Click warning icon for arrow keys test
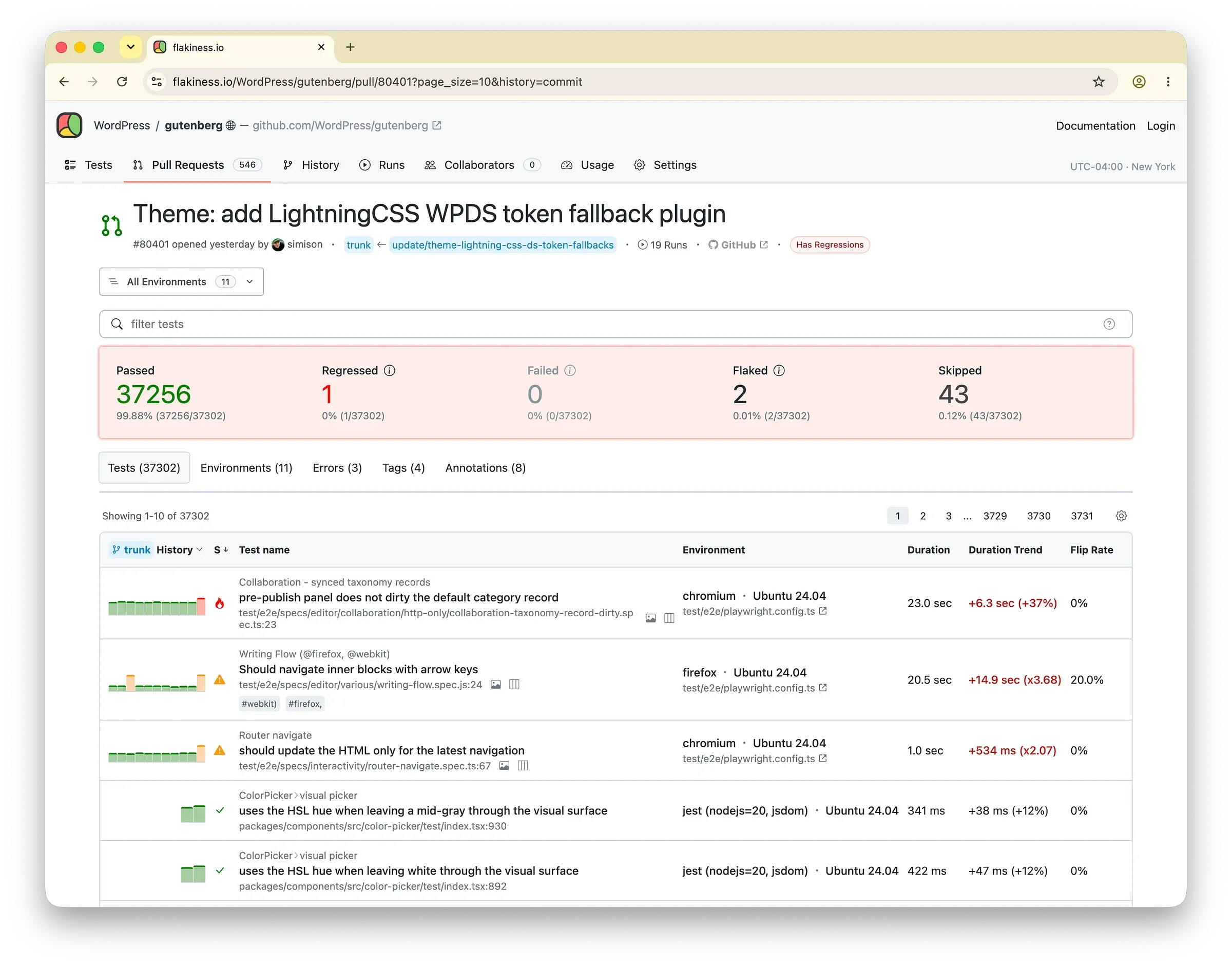 [220, 679]
